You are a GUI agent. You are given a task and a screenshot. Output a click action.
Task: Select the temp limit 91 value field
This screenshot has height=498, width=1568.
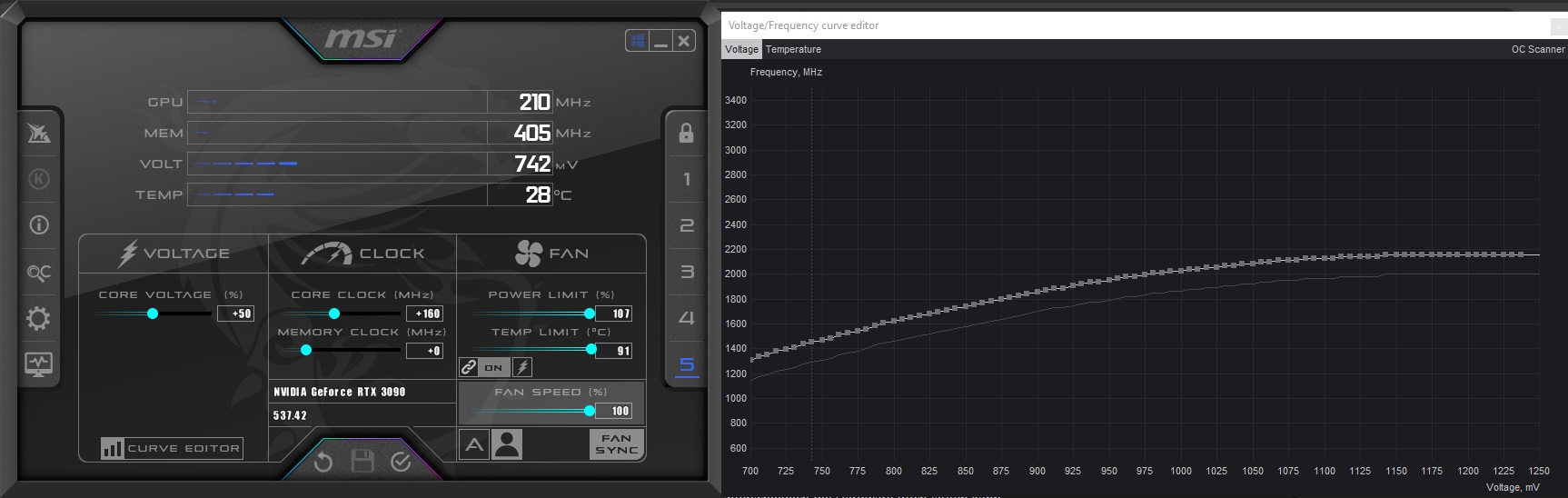coord(614,351)
